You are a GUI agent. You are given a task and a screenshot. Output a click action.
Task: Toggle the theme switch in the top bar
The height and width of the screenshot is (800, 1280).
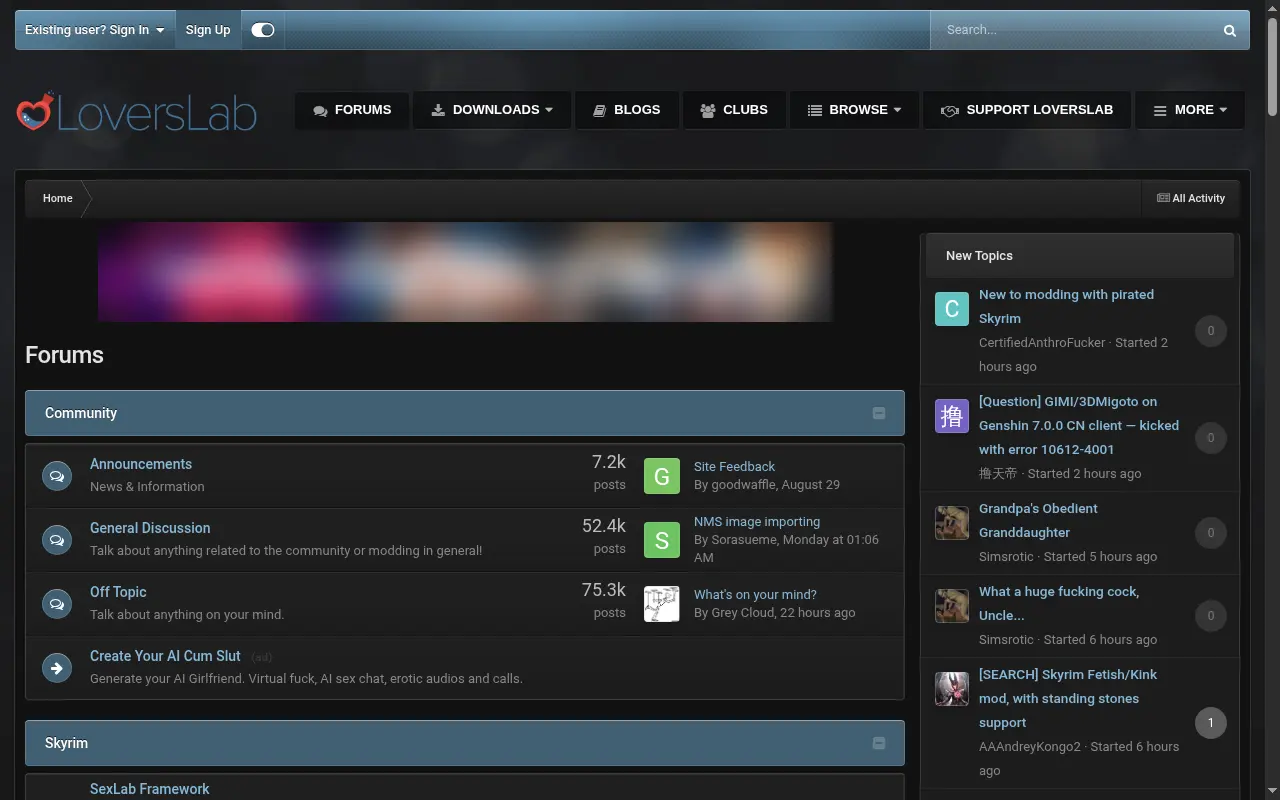pos(263,30)
